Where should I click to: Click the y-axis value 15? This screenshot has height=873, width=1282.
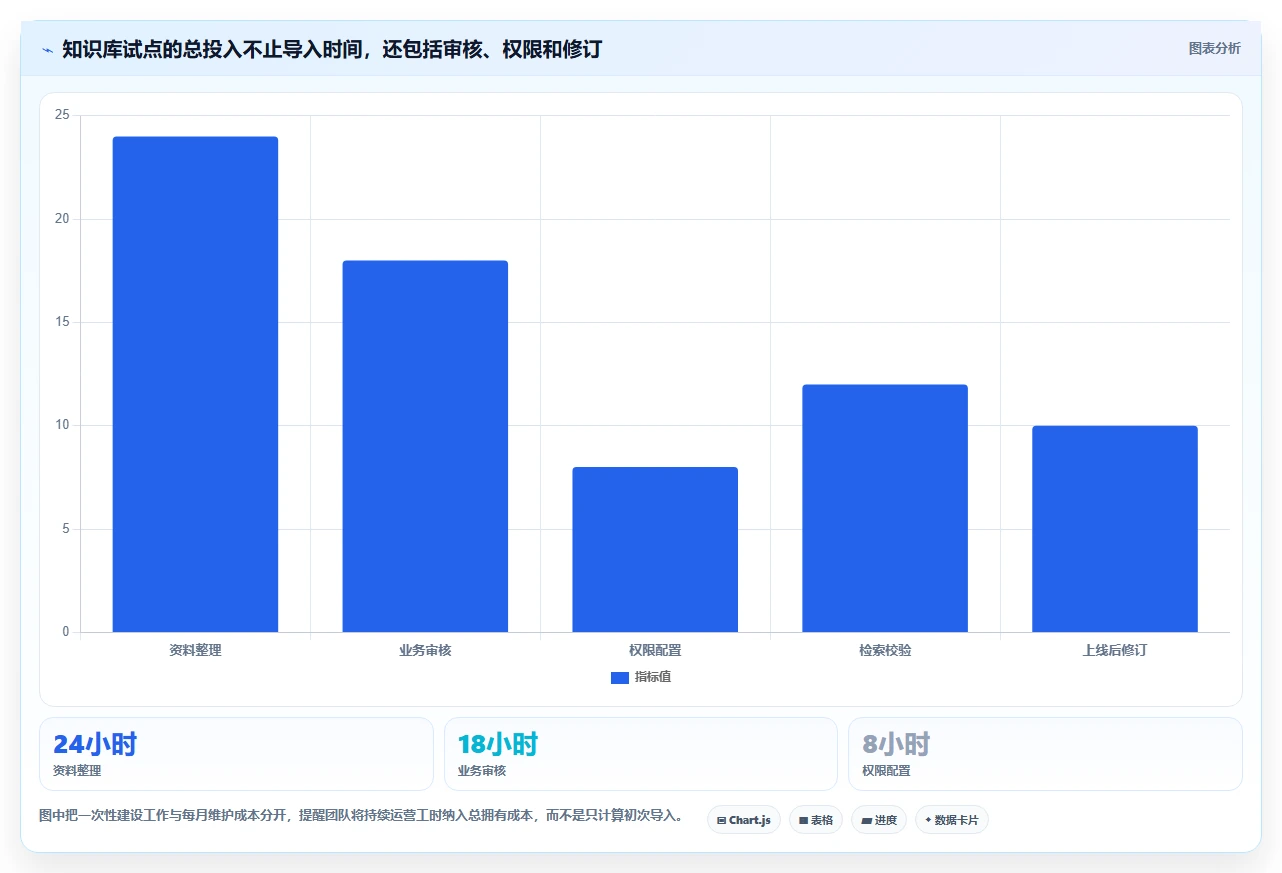(x=63, y=322)
